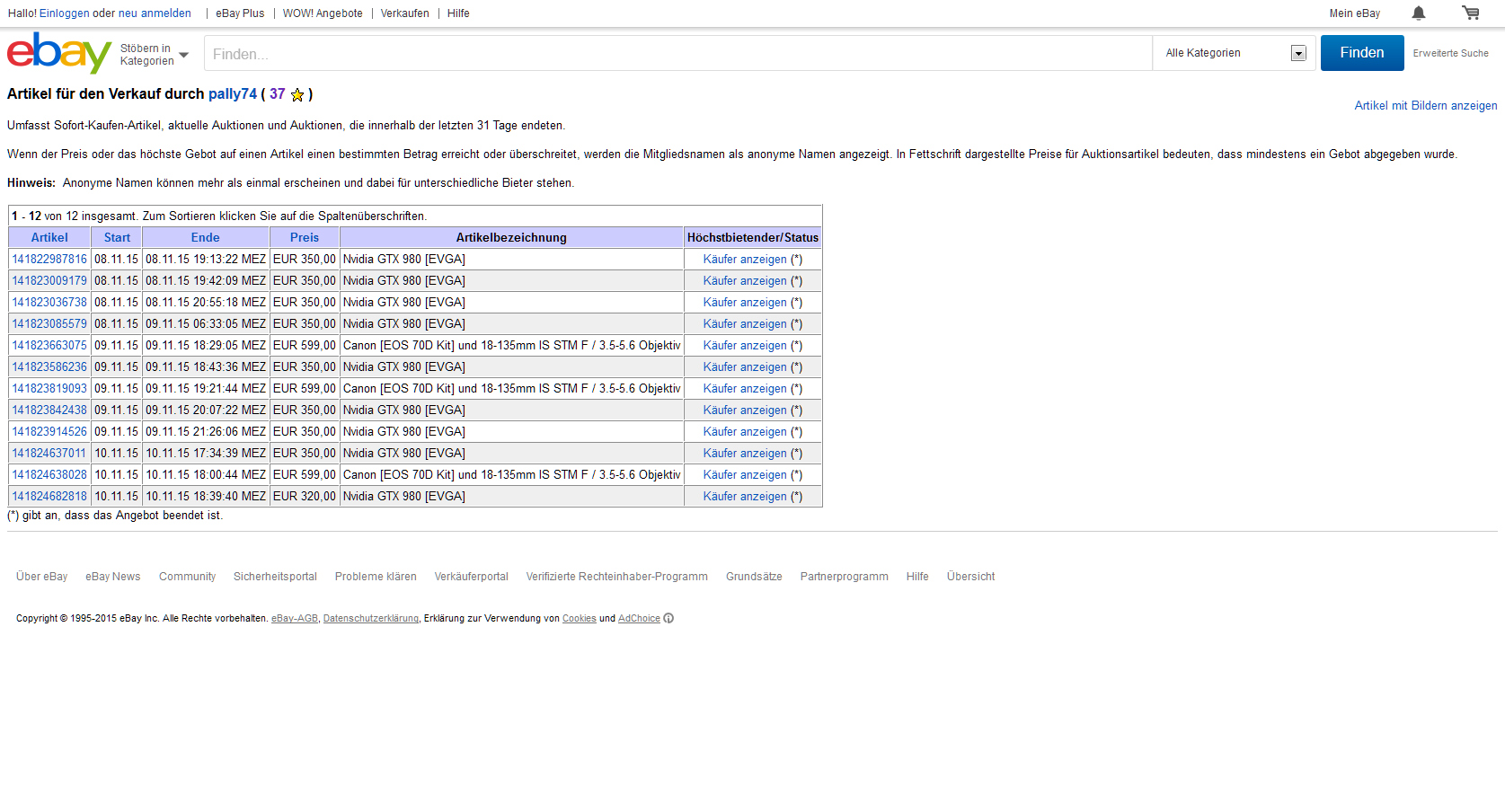Image resolution: width=1505 pixels, height=812 pixels.
Task: Sort by Preis column header
Action: point(305,238)
